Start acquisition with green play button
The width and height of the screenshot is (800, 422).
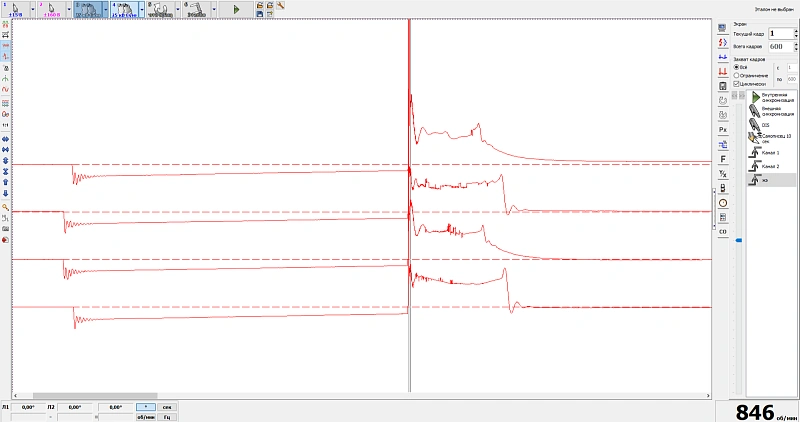point(236,9)
